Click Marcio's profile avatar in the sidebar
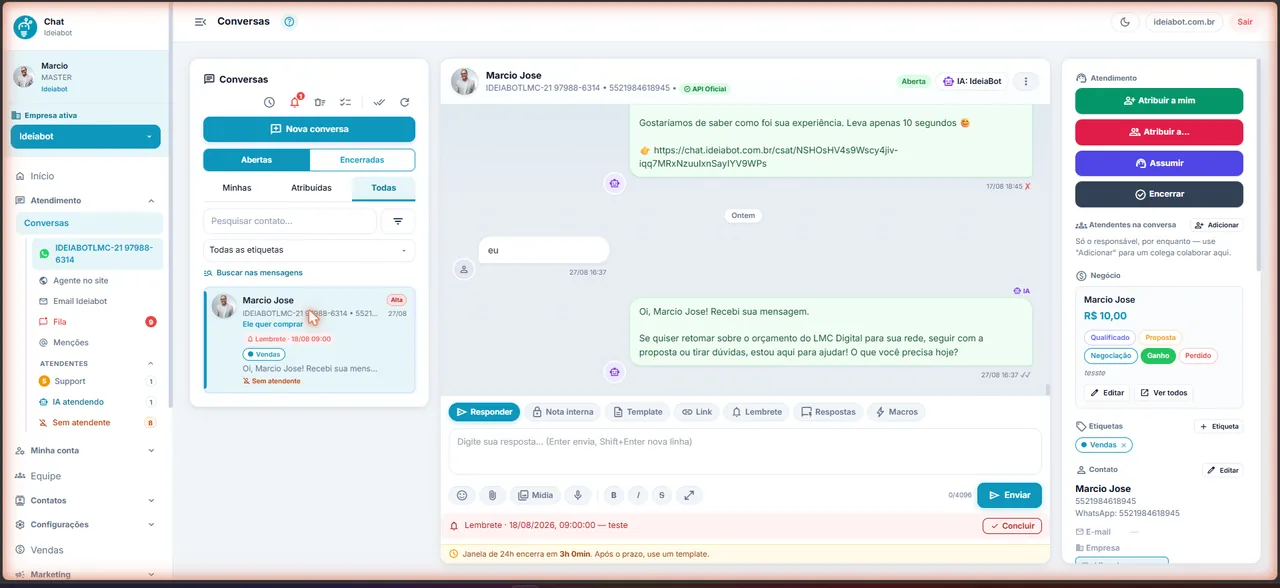 pos(24,77)
